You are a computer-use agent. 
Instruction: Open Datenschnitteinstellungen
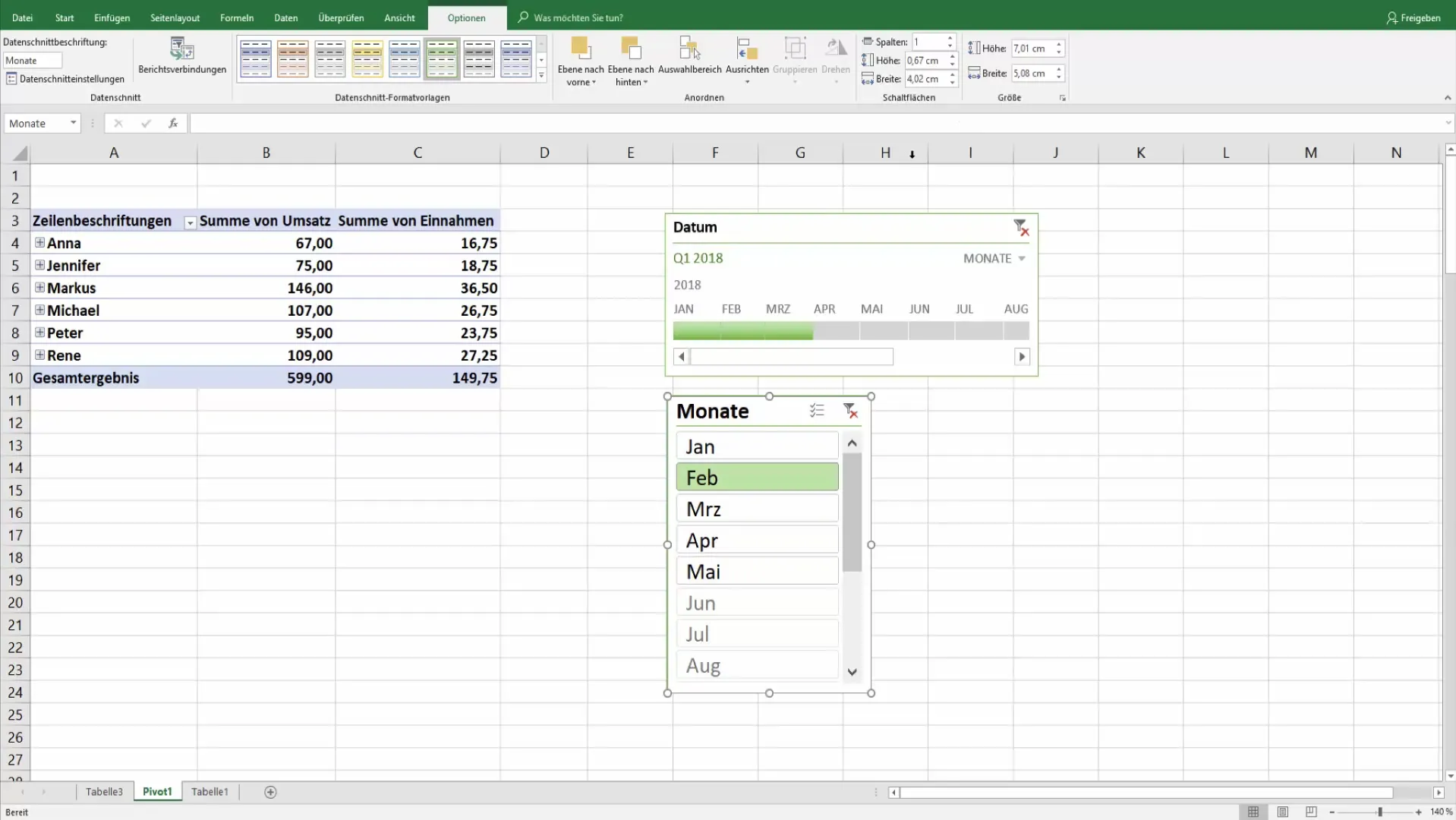pos(65,79)
